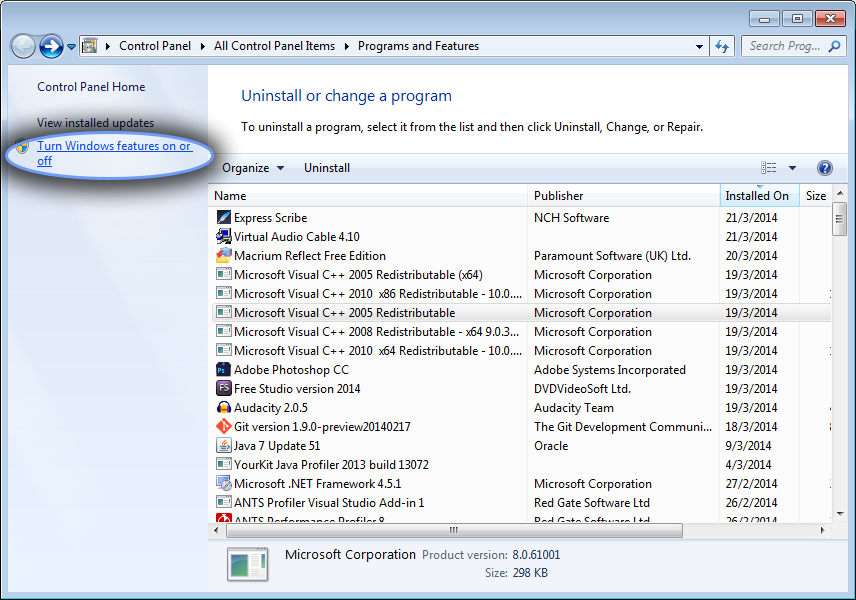Click the search magnifier icon
Viewport: 856px width, 600px height.
click(834, 46)
